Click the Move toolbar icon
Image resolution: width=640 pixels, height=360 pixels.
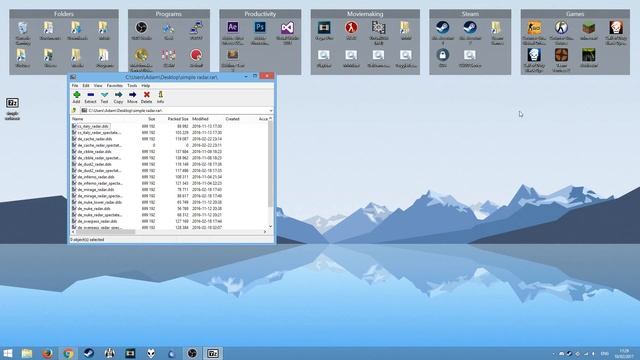(x=132, y=97)
